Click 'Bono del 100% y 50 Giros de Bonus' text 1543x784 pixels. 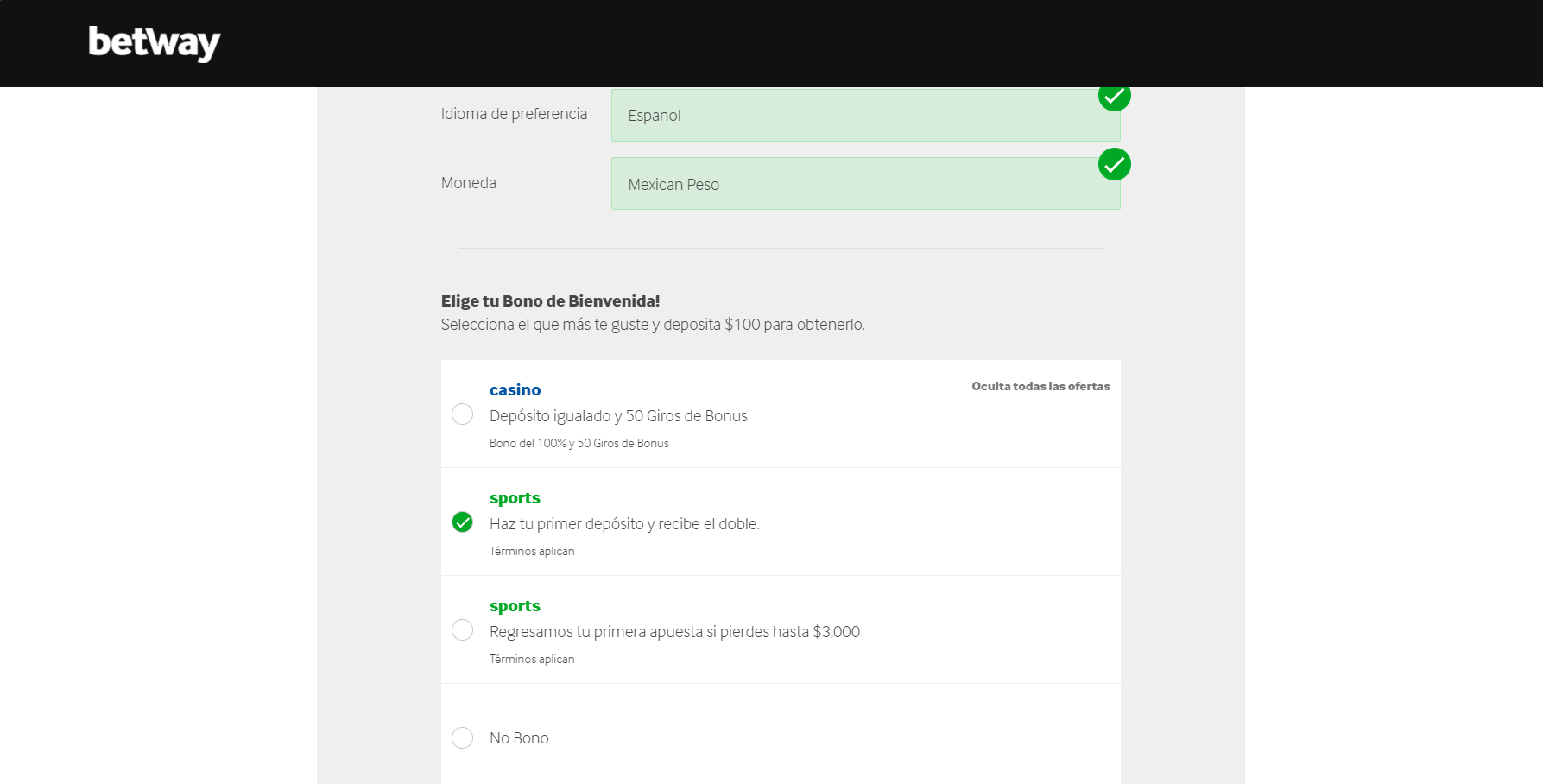(579, 443)
